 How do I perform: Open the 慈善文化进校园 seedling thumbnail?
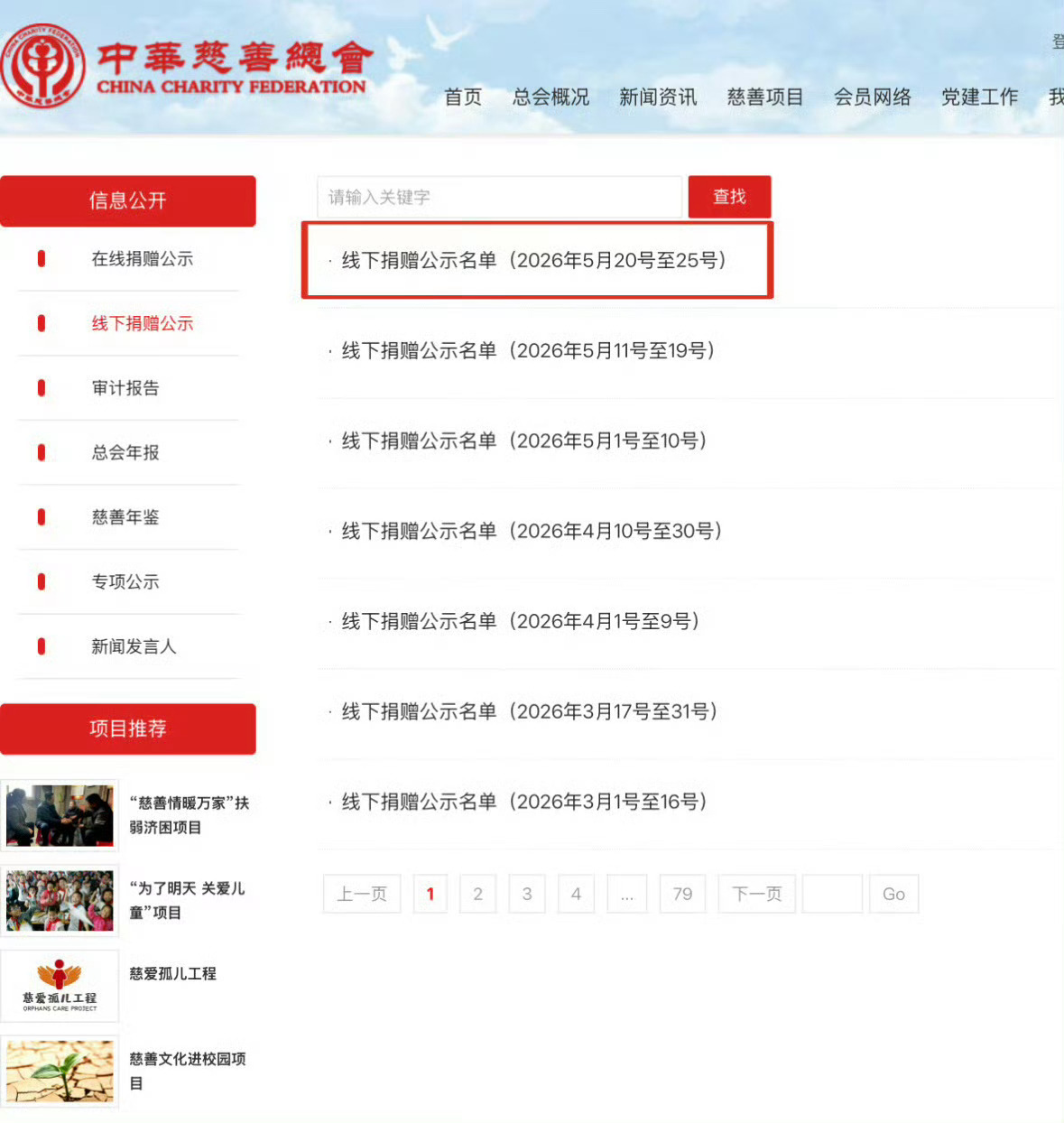coord(60,1072)
